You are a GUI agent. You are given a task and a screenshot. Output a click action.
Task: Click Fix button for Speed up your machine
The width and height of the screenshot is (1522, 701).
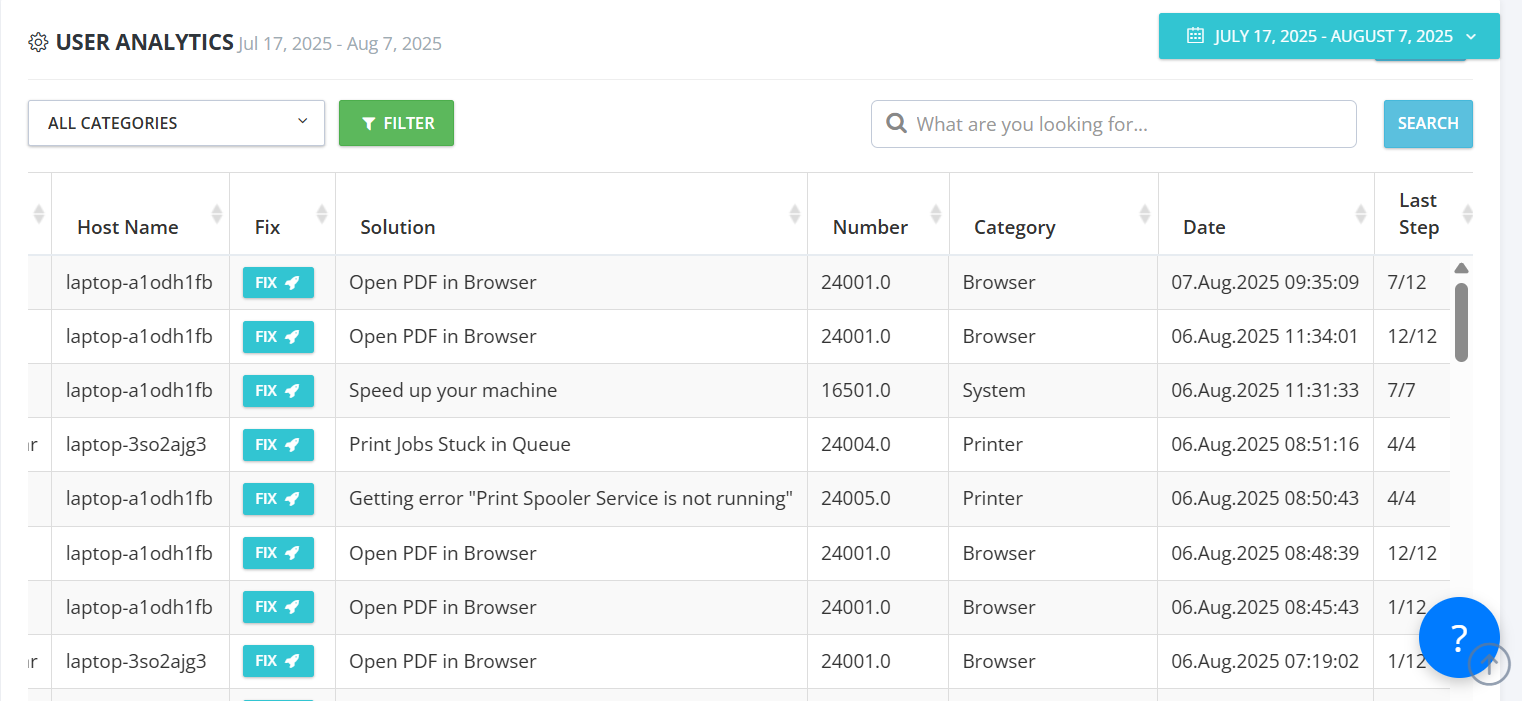[x=278, y=391]
